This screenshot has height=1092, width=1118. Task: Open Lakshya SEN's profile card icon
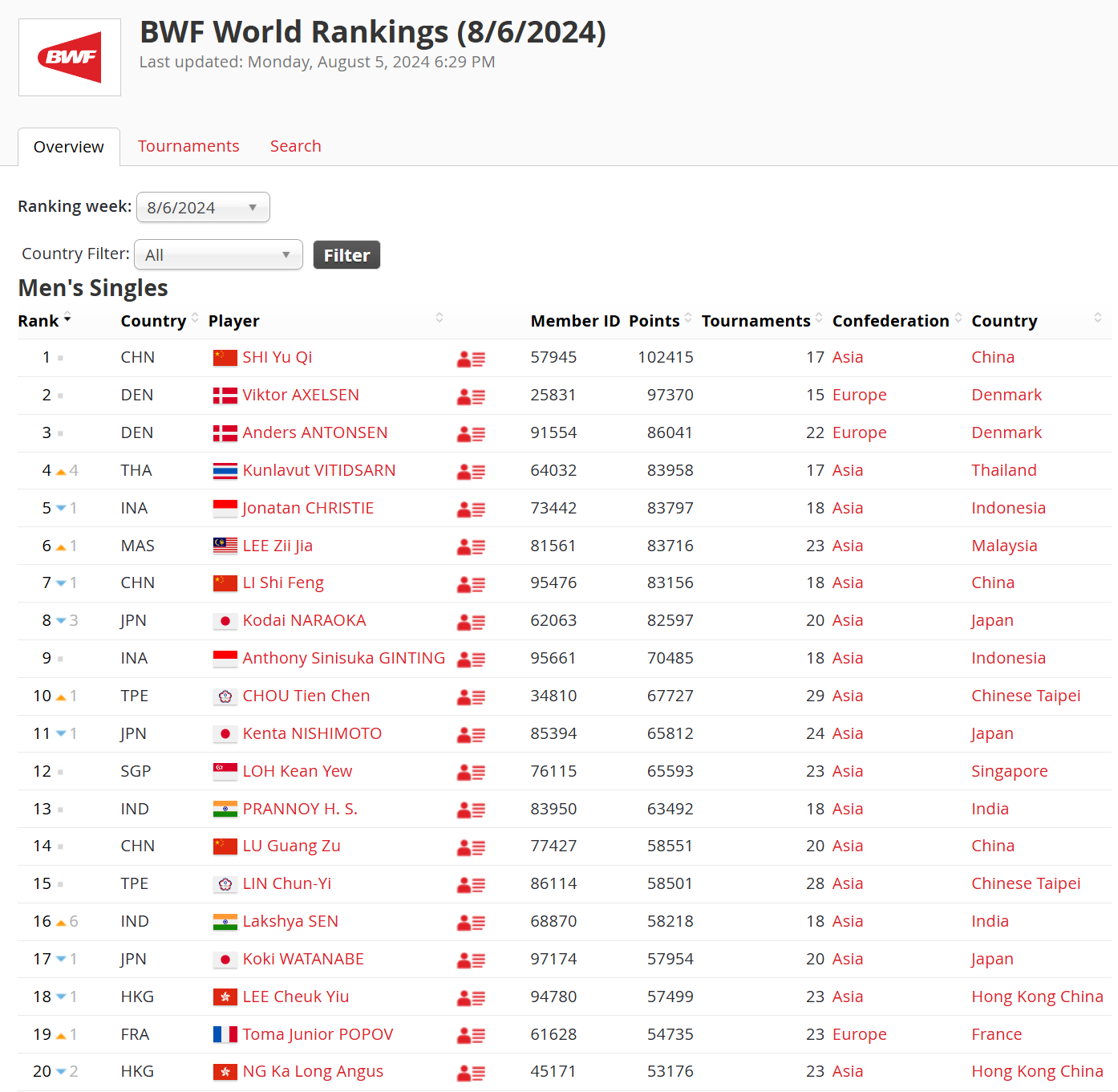[x=471, y=923]
